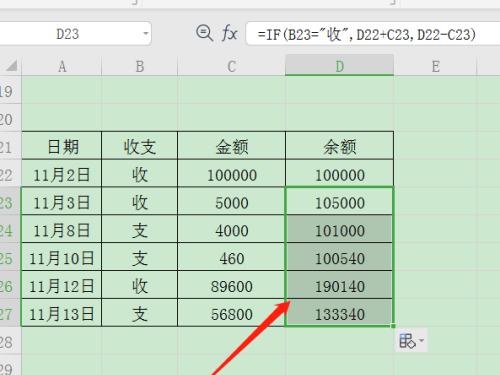The width and height of the screenshot is (500, 375).
Task: Open auto fill options dropdown arrow
Action: tap(421, 341)
